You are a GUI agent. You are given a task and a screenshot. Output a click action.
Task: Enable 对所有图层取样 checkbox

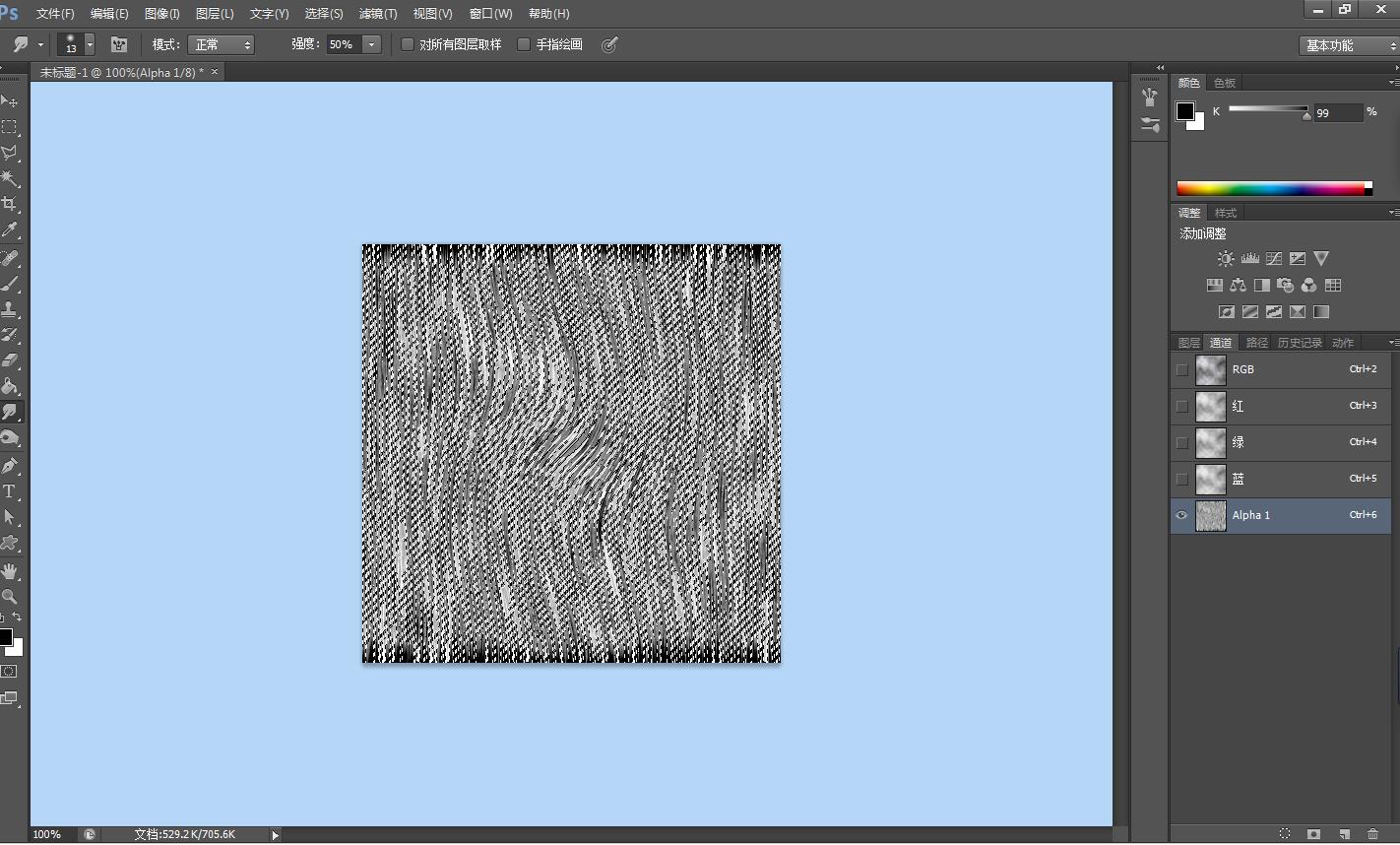pyautogui.click(x=408, y=44)
